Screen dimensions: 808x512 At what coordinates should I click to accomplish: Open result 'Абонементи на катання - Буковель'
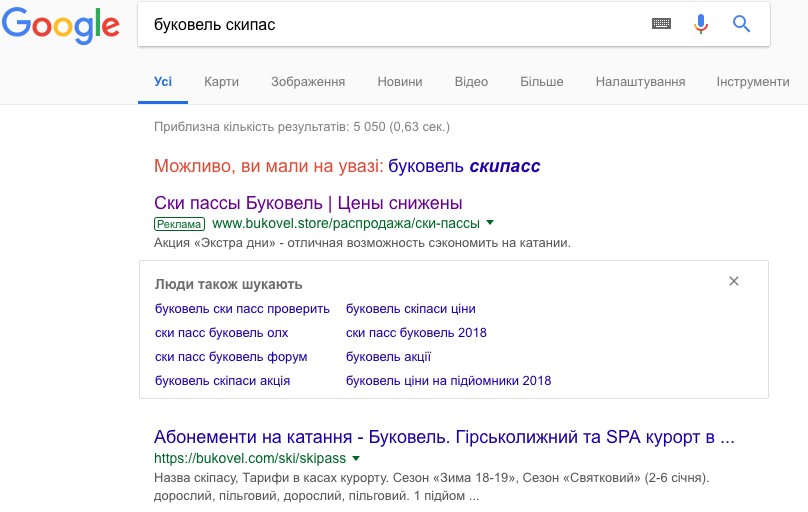coord(444,437)
